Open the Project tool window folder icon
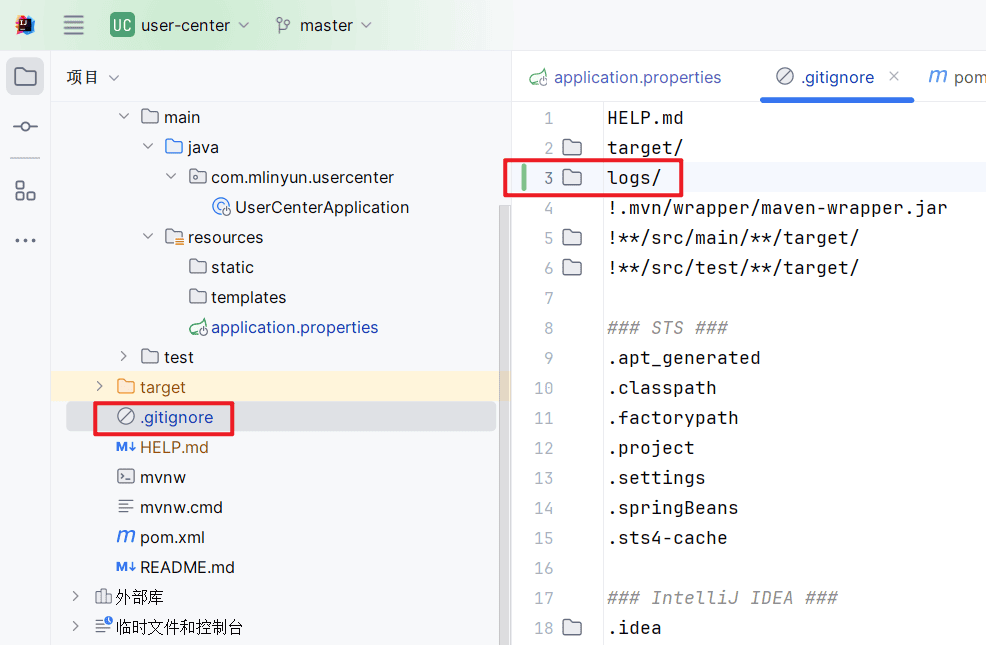The width and height of the screenshot is (986, 645). (x=25, y=77)
